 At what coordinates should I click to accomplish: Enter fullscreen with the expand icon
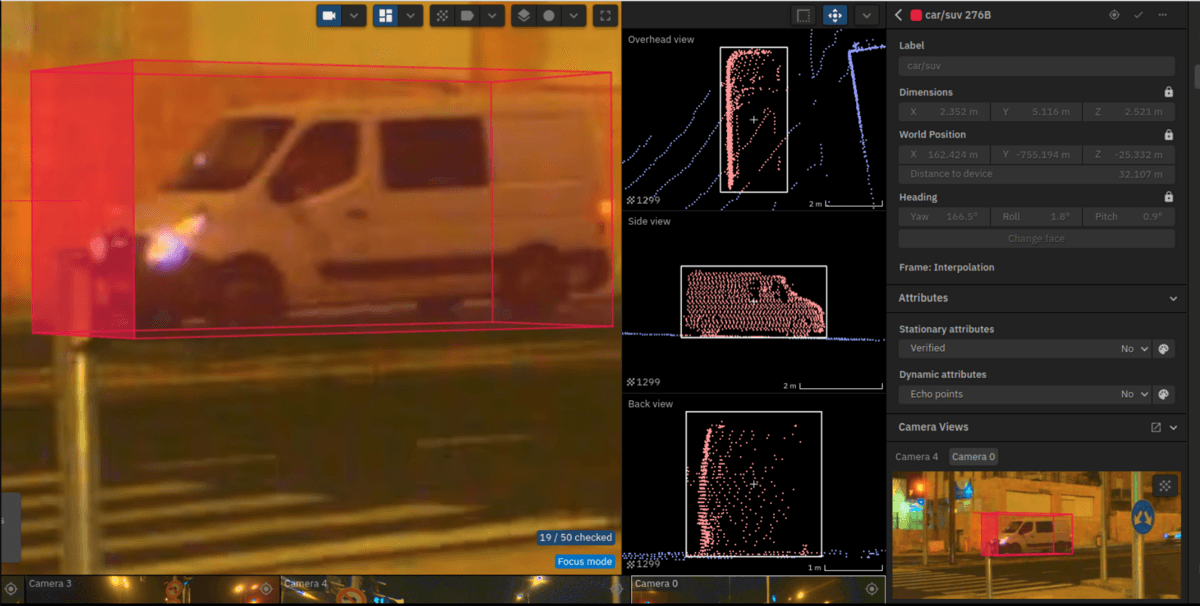[x=604, y=16]
